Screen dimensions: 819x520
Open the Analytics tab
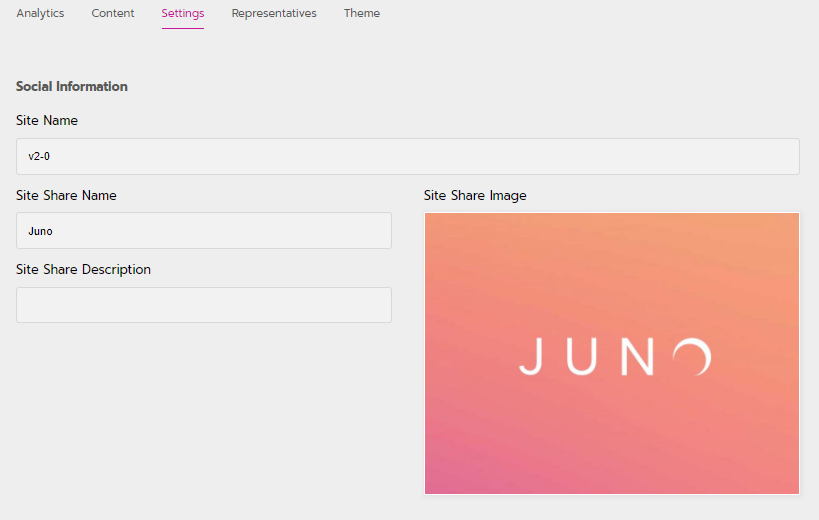40,13
